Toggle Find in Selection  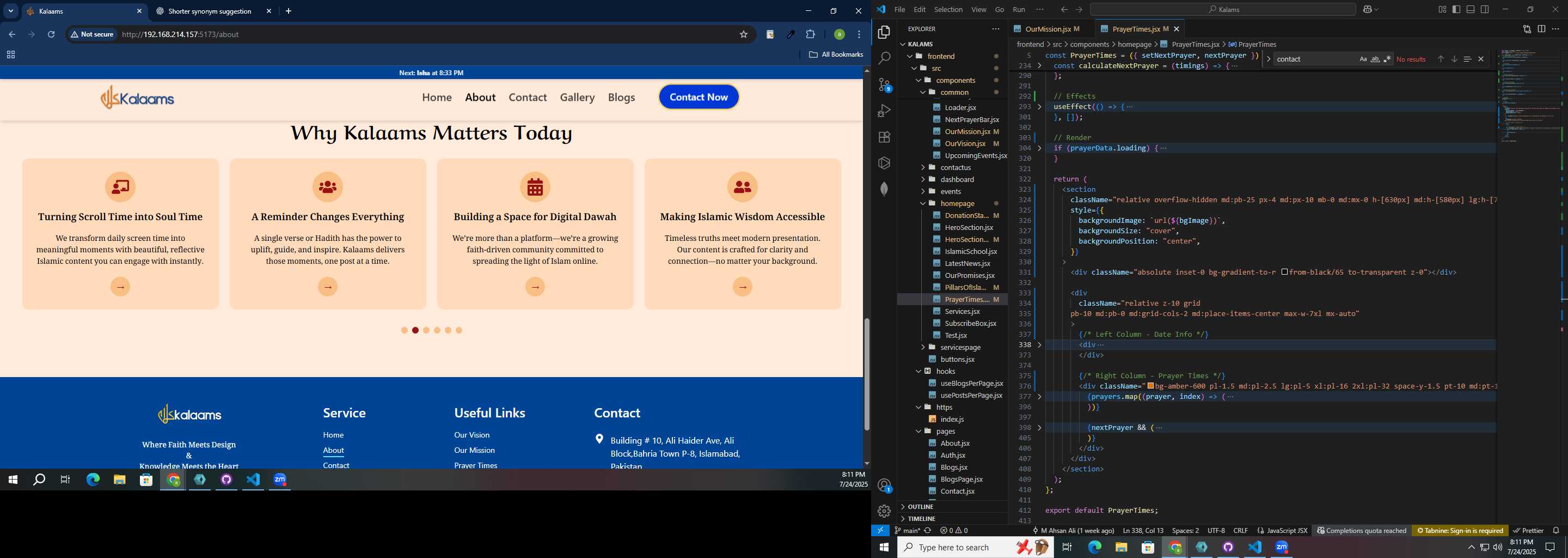pos(1467,59)
